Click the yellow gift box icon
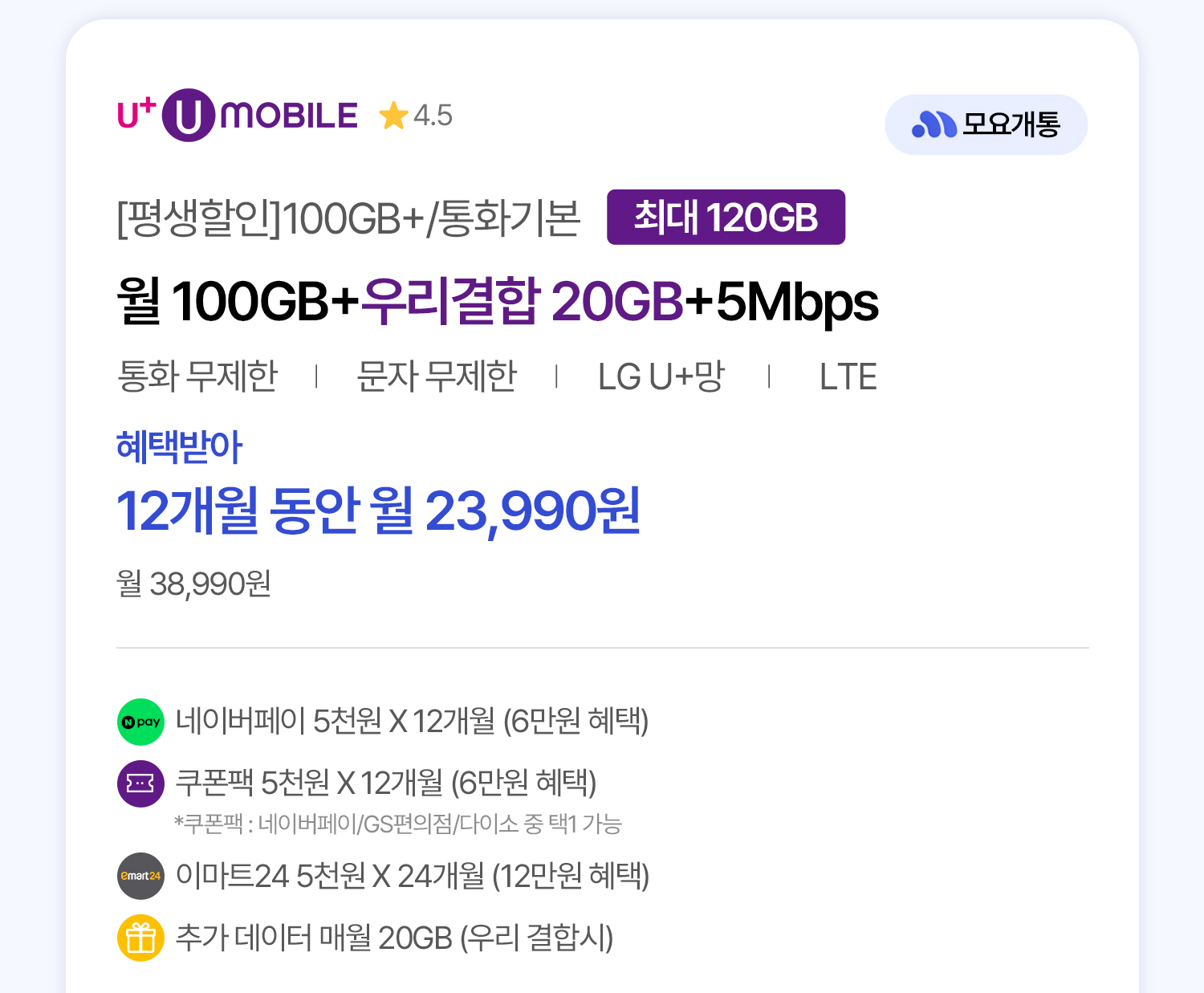1204x993 pixels. point(140,938)
